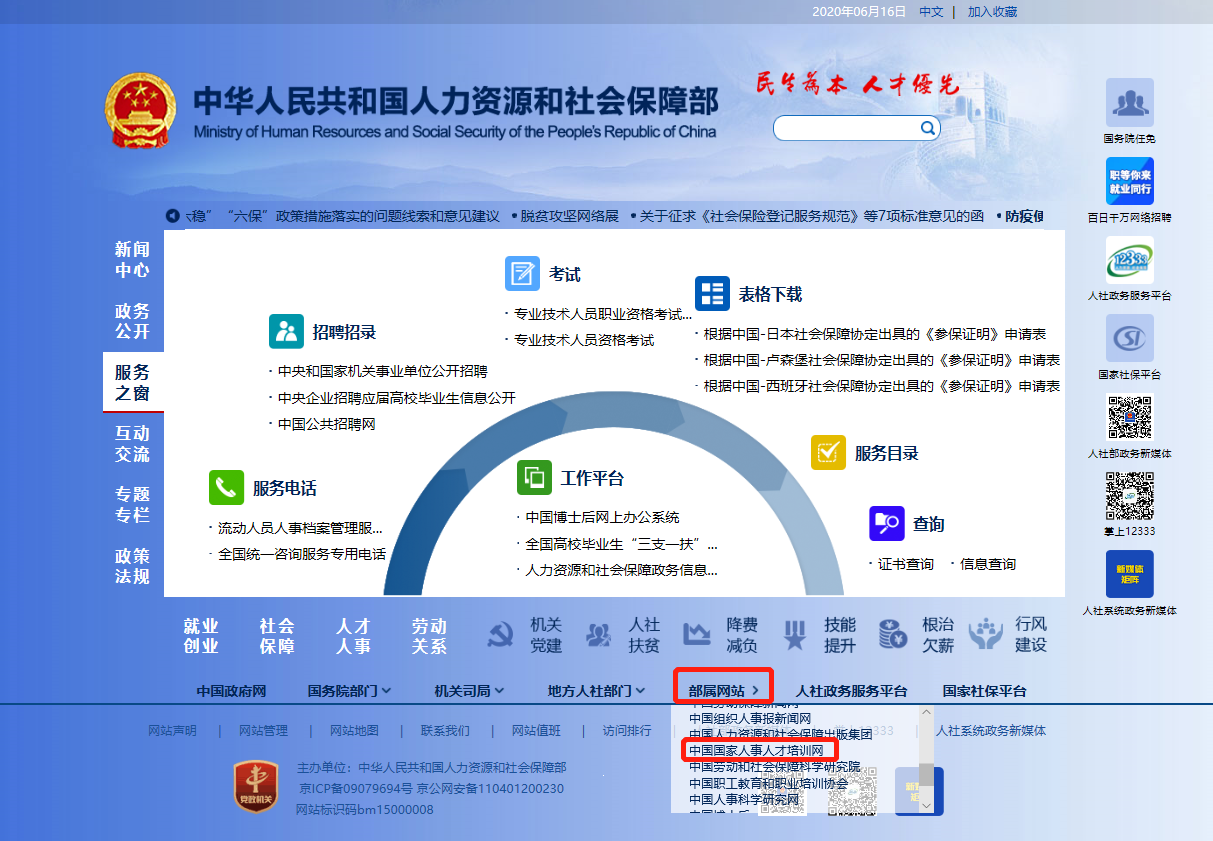The width and height of the screenshot is (1213, 841).
Task: Open the 表格下载 forms download icon
Action: 712,294
